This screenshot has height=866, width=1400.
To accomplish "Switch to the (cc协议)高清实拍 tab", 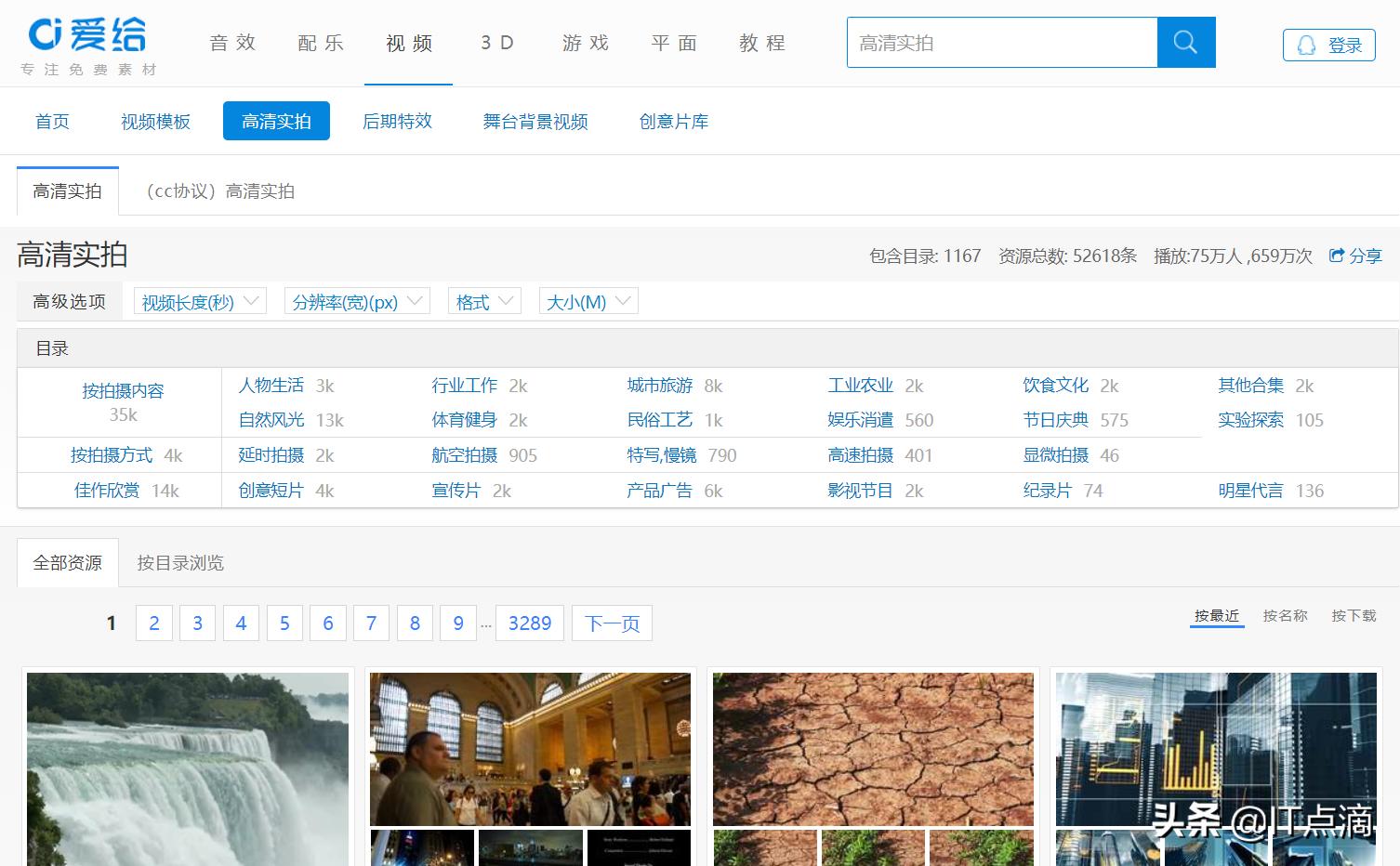I will pyautogui.click(x=220, y=191).
